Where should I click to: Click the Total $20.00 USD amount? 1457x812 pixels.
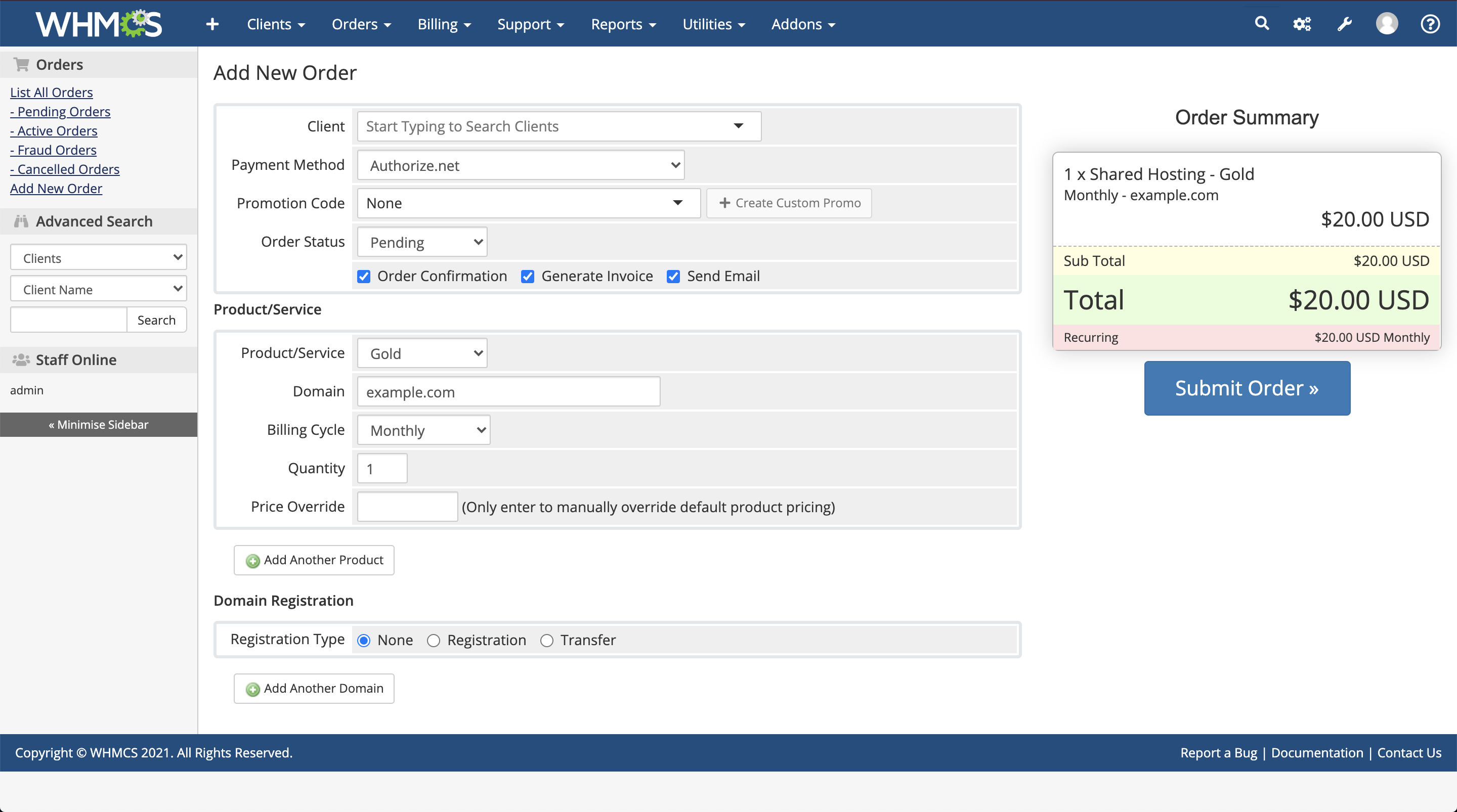[x=1358, y=300]
